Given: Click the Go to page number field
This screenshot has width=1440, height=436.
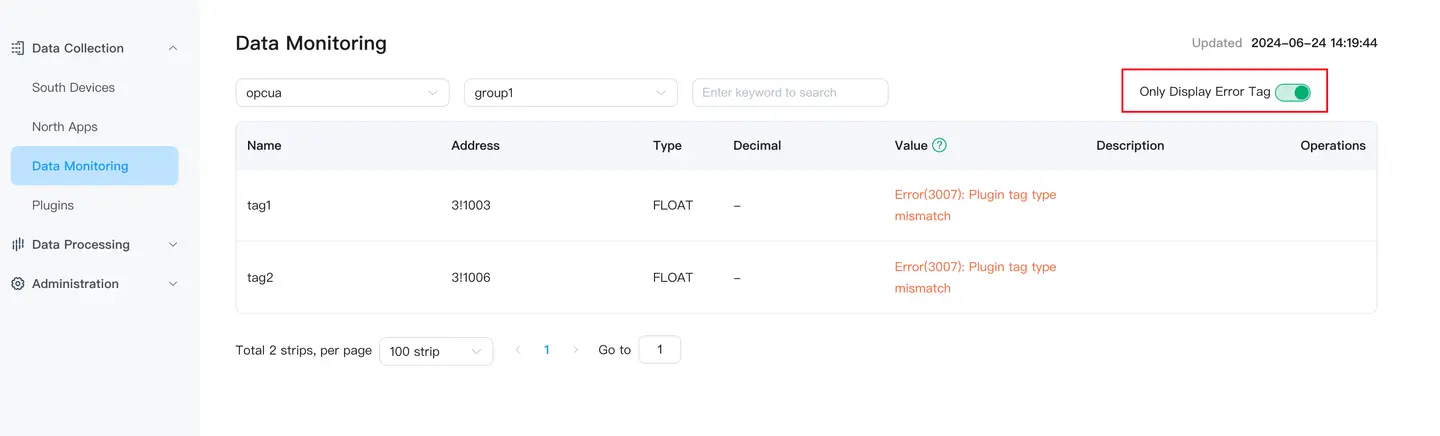Looking at the screenshot, I should coord(659,350).
